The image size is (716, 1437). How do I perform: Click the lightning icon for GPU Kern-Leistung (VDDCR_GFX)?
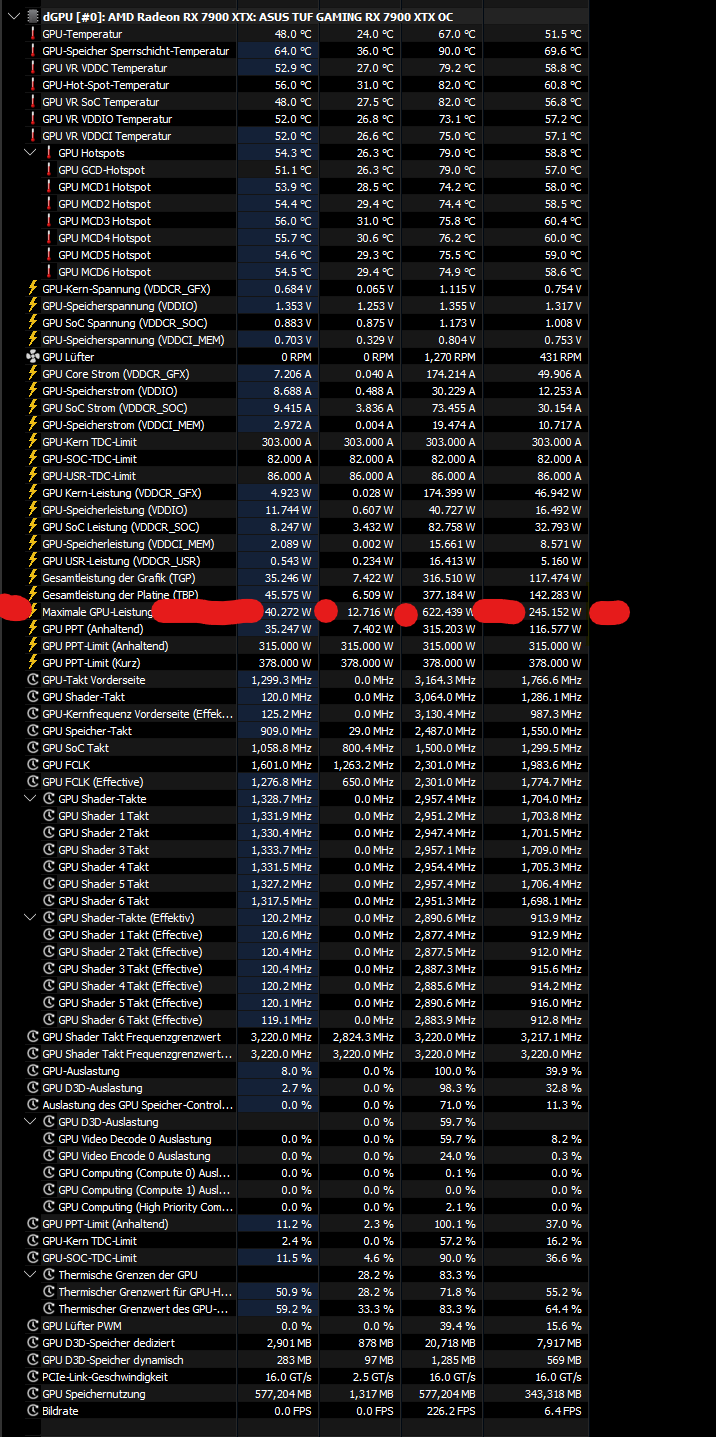click(x=33, y=493)
